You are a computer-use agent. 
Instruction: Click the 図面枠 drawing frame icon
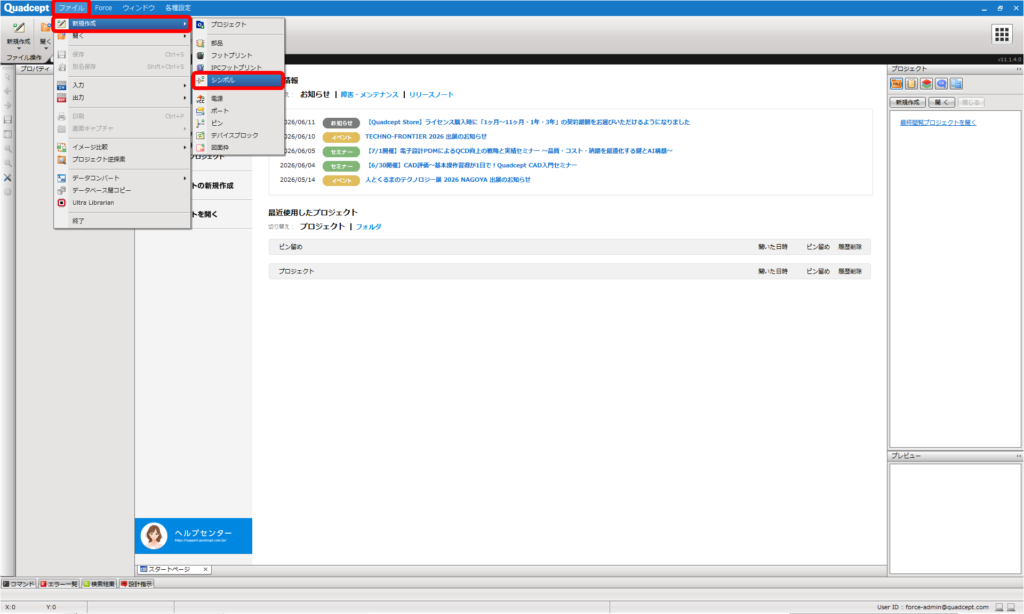200,148
